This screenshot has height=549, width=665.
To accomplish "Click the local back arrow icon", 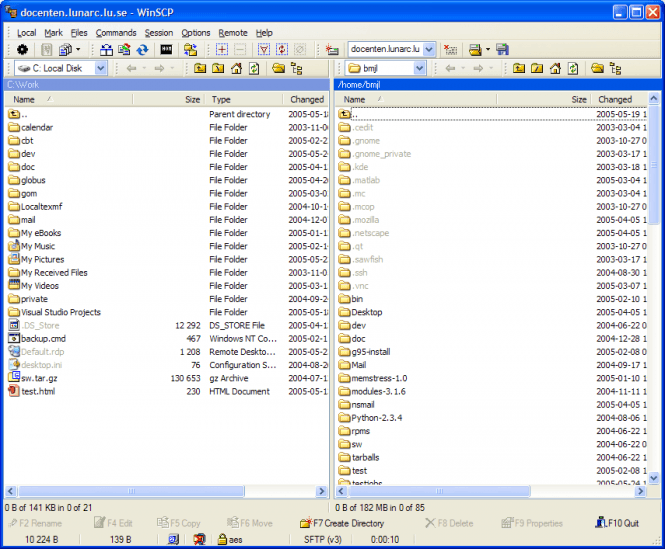I will 131,68.
